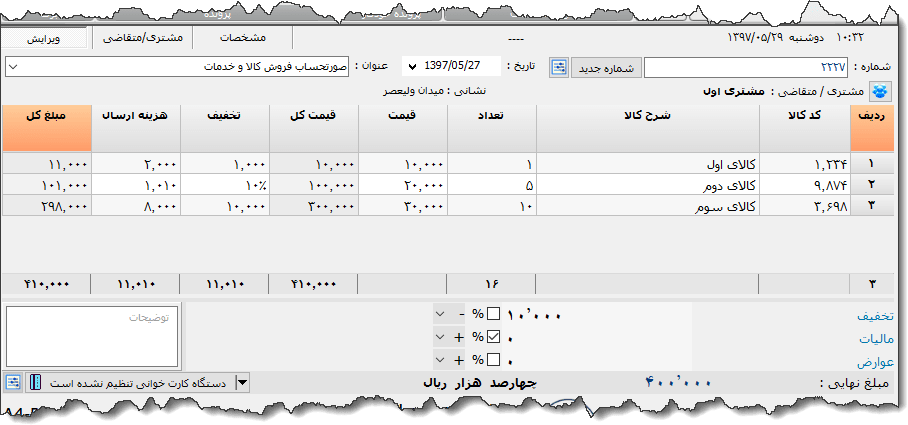
Task: Click the شرح کالا column header
Action: [x=648, y=128]
